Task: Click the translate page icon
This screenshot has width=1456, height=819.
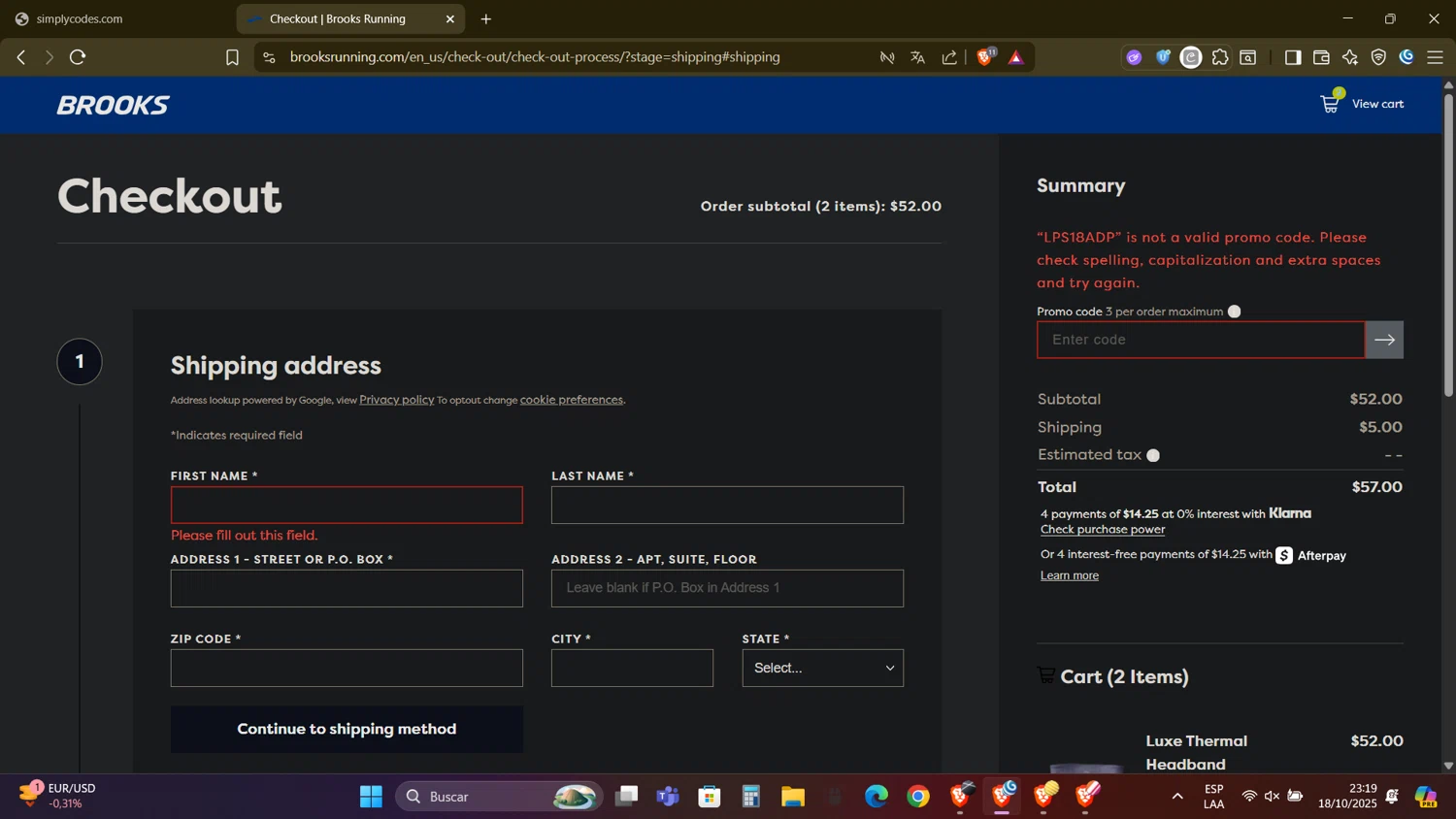Action: tap(917, 57)
